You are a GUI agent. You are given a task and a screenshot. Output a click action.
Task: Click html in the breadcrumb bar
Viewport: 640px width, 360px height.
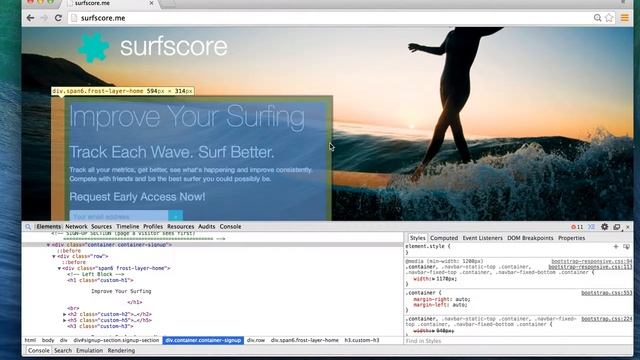[x=30, y=340]
